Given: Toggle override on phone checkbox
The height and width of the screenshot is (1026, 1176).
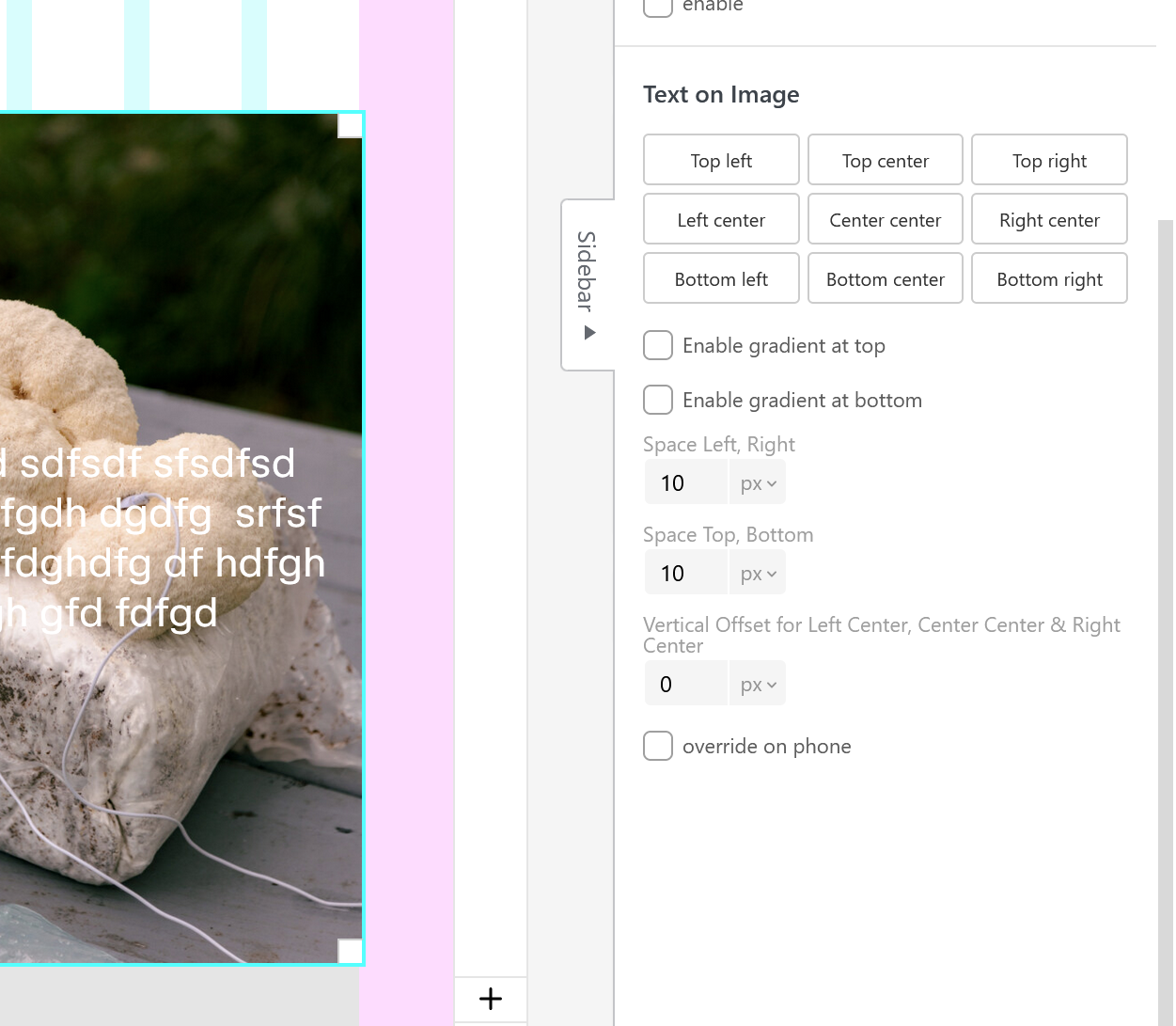Looking at the screenshot, I should [658, 746].
